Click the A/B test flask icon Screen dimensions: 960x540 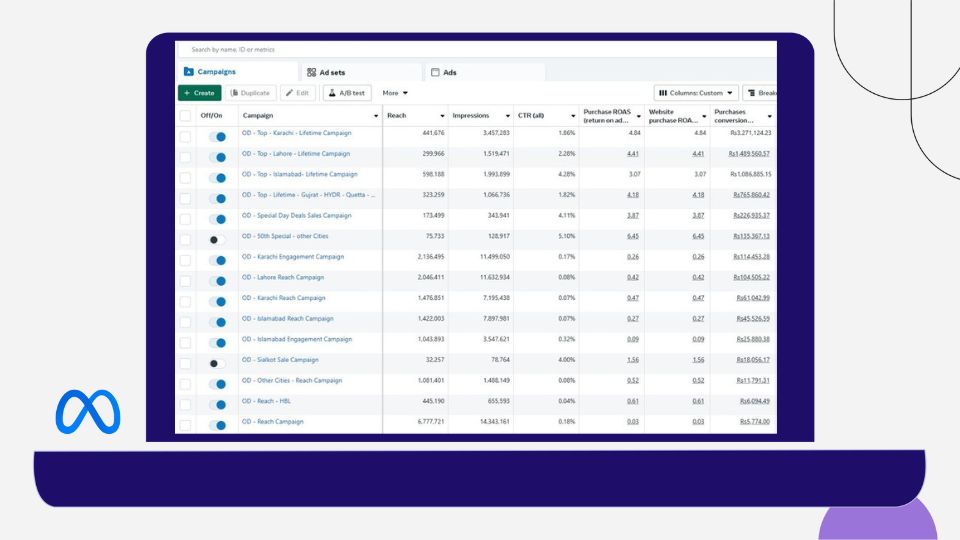coord(331,93)
